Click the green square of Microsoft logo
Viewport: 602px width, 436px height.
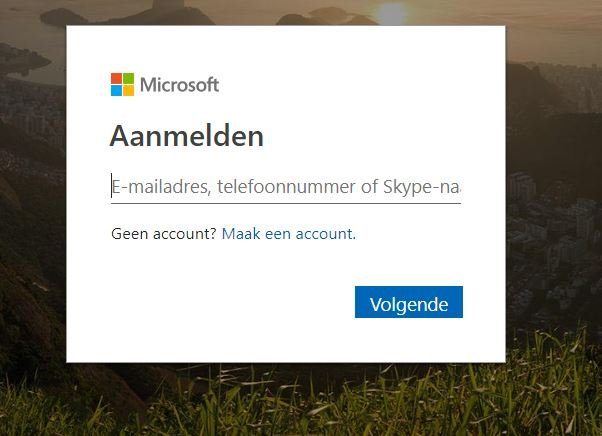129,78
